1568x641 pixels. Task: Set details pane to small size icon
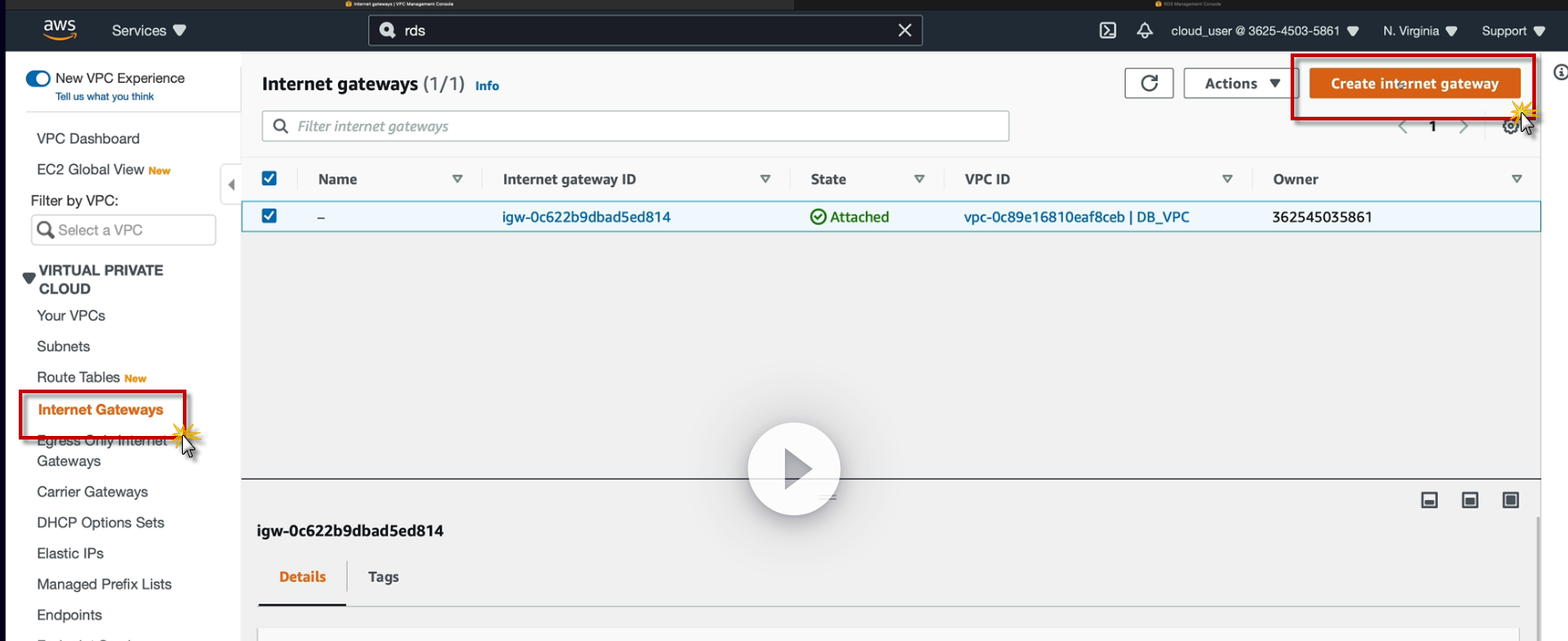click(x=1429, y=500)
